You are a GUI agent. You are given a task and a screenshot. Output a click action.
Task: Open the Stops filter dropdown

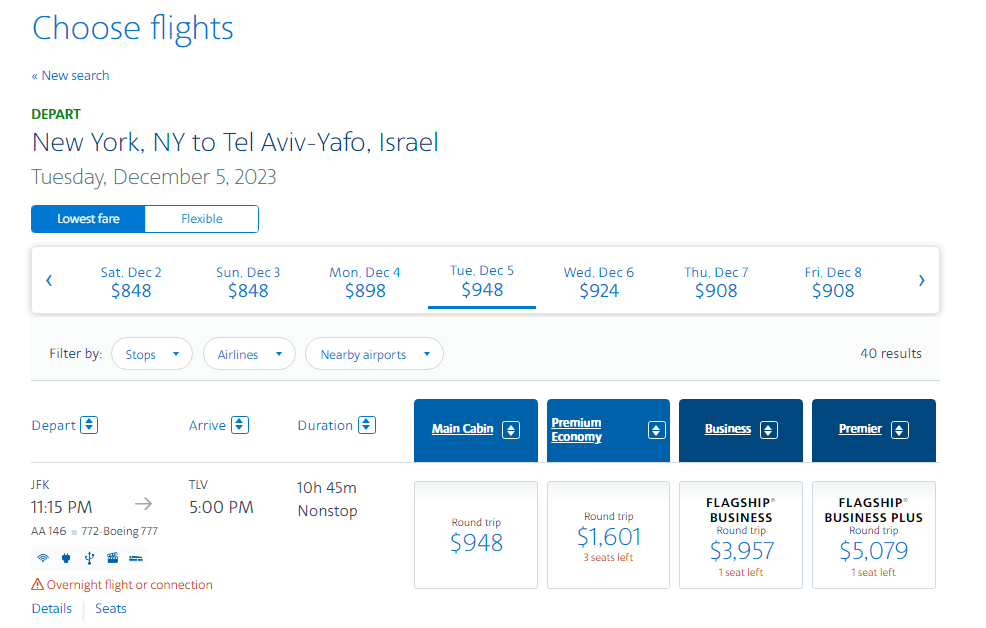click(152, 354)
